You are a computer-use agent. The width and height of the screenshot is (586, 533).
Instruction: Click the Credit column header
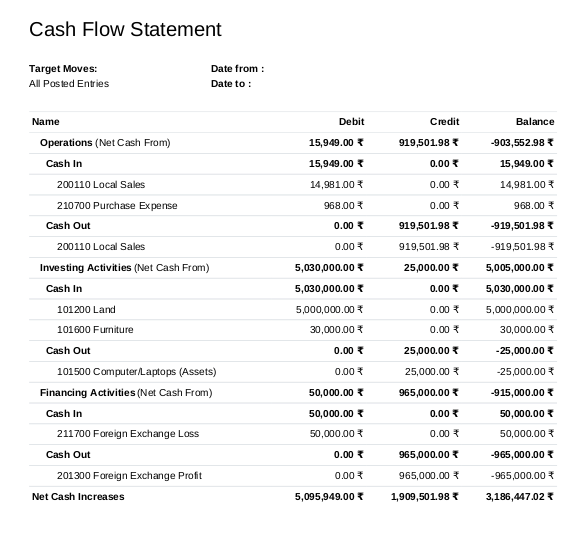click(x=444, y=122)
